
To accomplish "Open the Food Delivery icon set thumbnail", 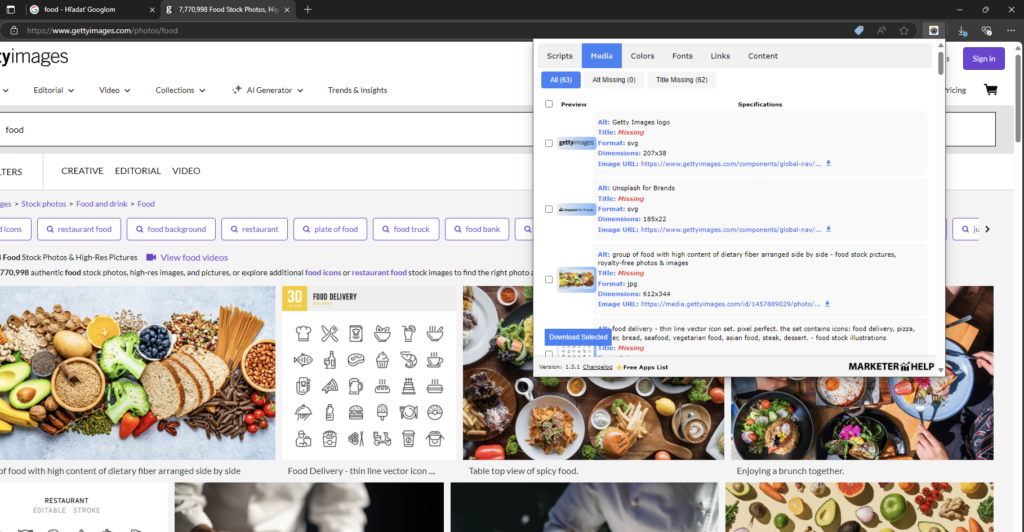I will 369,373.
